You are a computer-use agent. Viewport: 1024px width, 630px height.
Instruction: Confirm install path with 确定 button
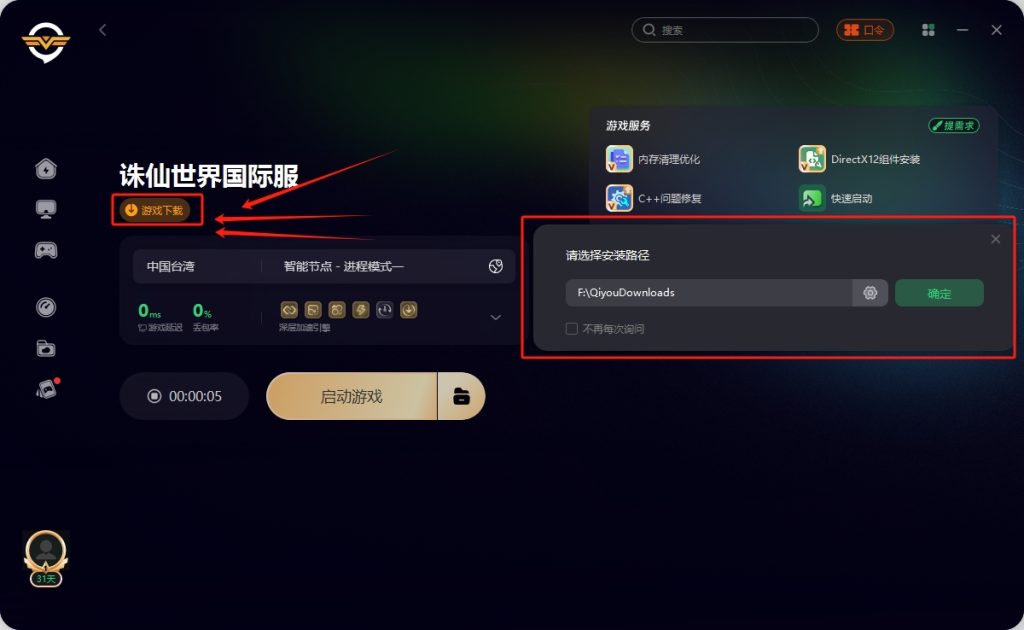coord(939,293)
